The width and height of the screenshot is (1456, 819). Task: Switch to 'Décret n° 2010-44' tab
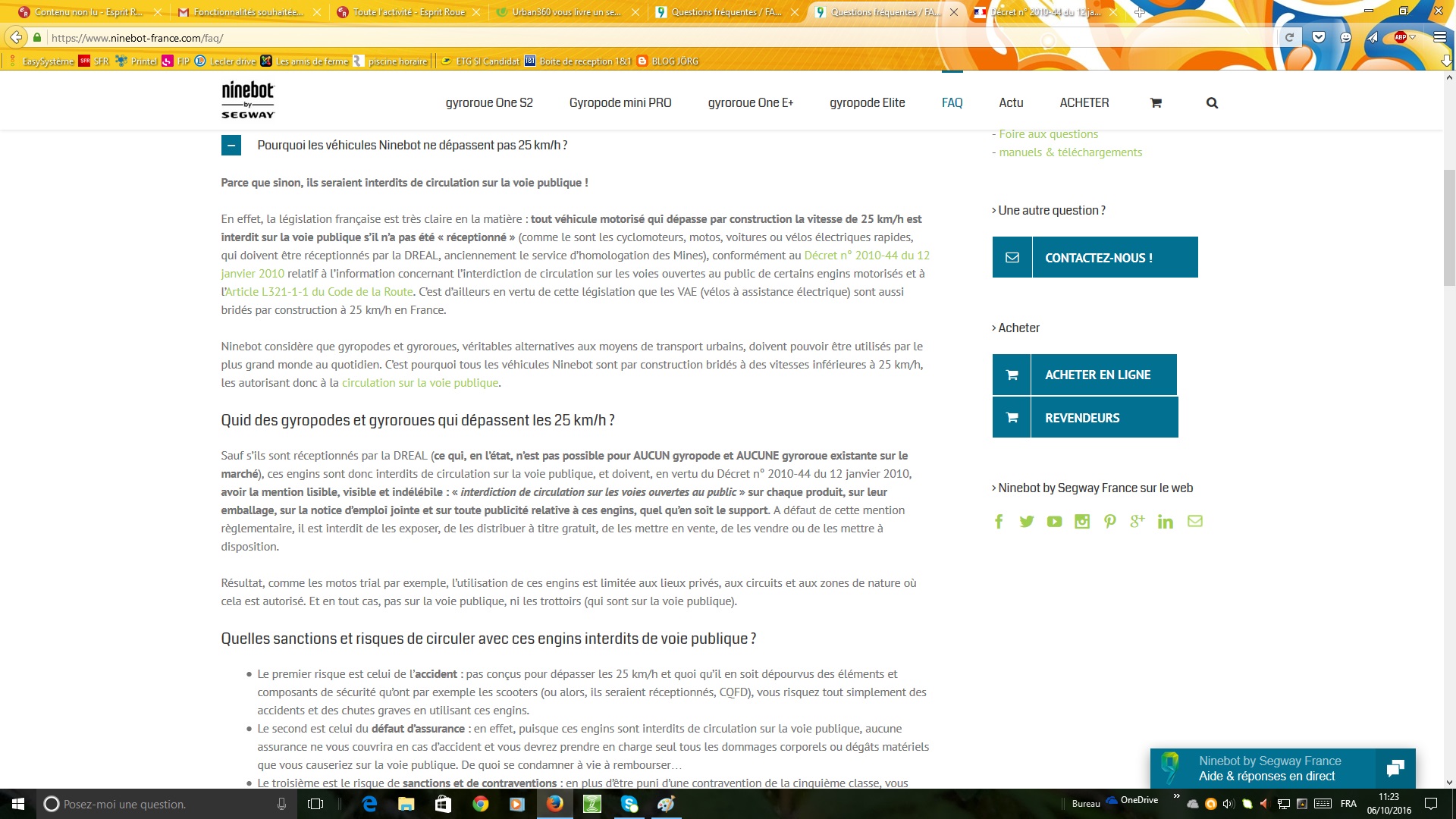click(1045, 12)
